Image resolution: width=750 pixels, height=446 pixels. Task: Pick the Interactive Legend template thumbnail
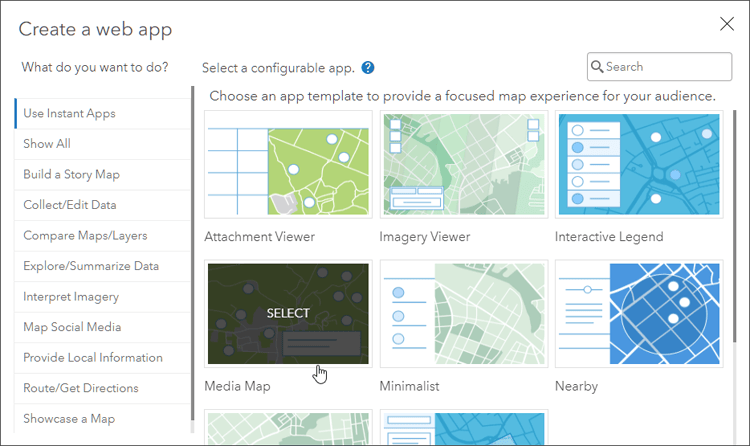(x=639, y=164)
